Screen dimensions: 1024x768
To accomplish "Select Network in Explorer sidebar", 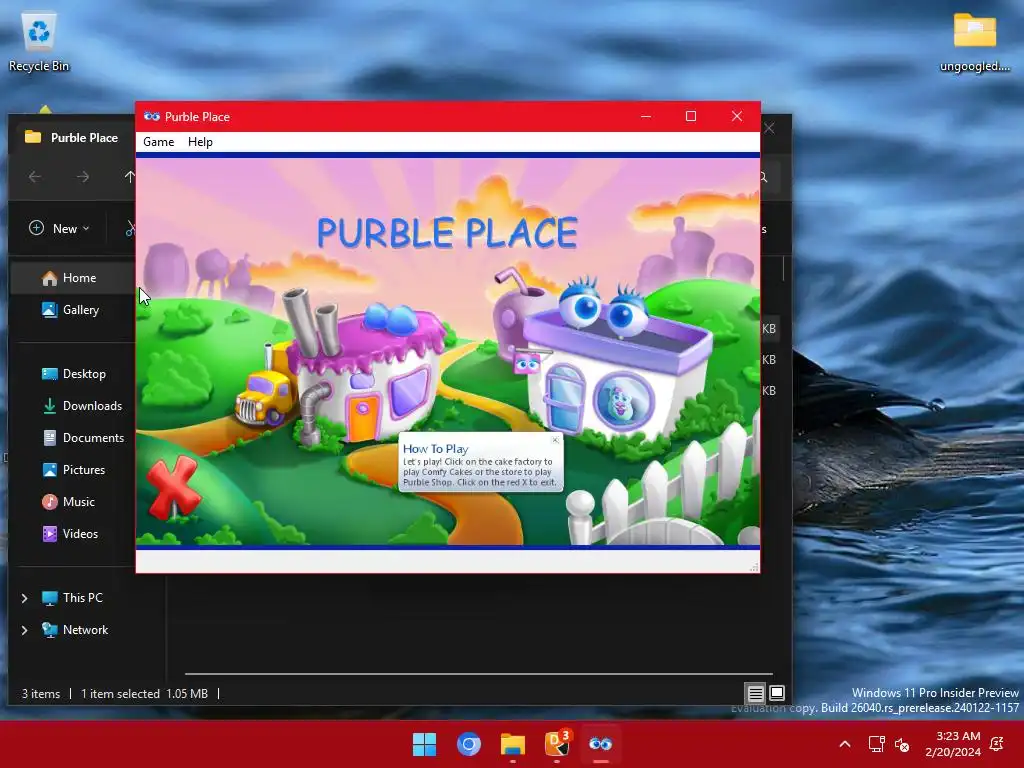I will [x=75, y=630].
